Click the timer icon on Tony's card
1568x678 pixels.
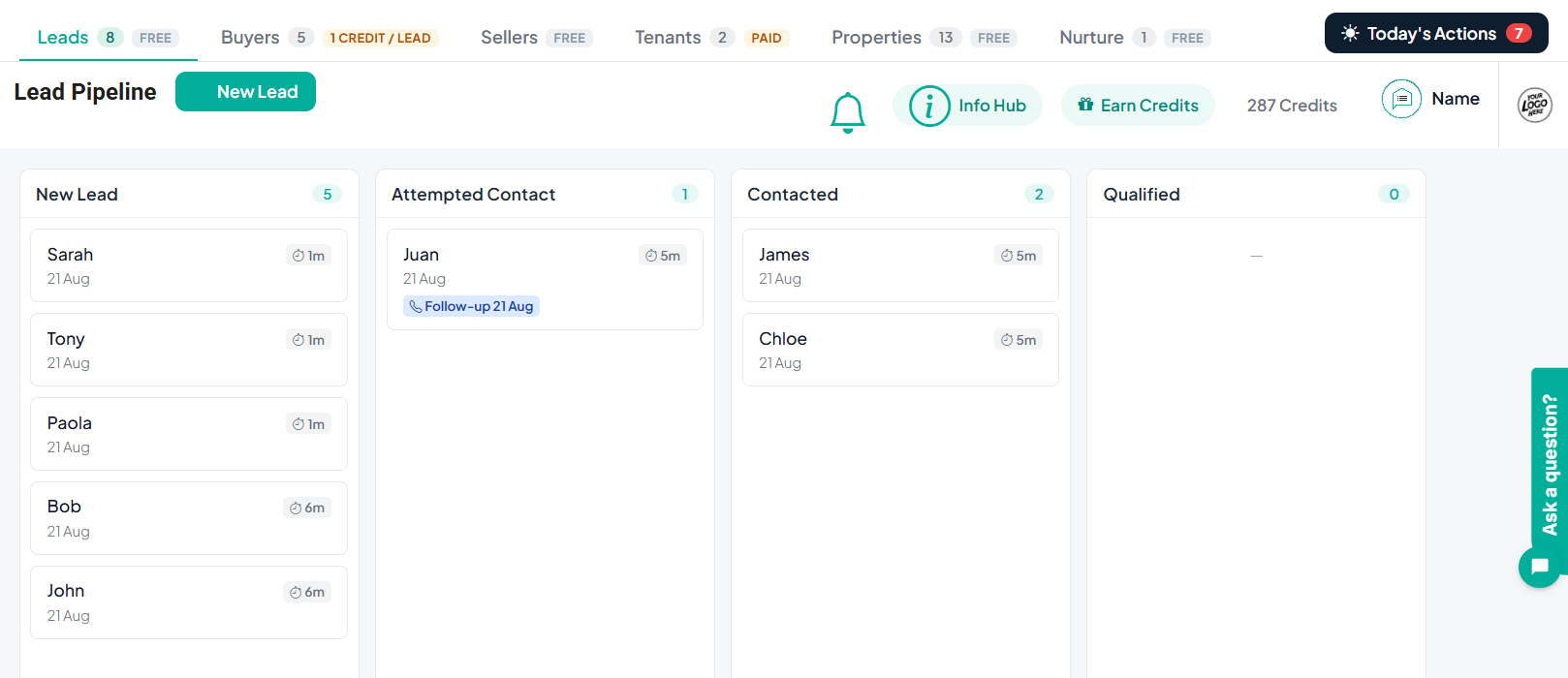tap(298, 340)
